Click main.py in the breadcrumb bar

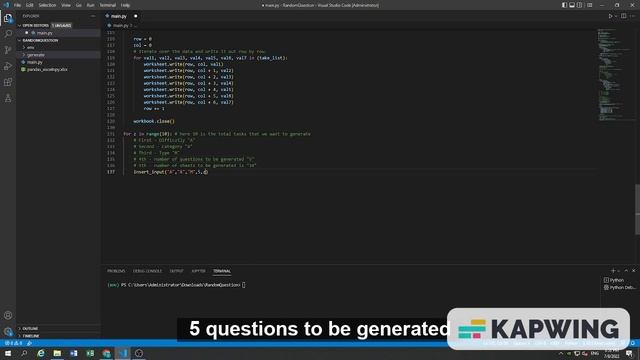(121, 25)
